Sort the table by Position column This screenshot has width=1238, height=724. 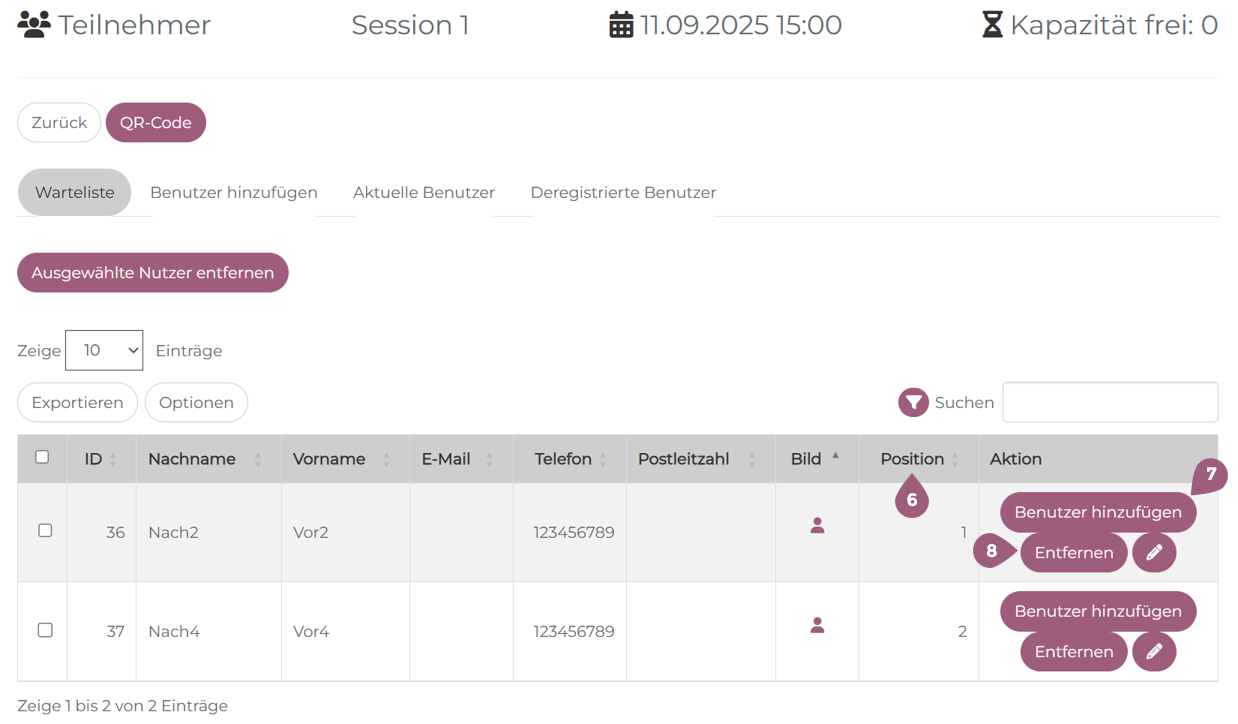[x=912, y=459]
